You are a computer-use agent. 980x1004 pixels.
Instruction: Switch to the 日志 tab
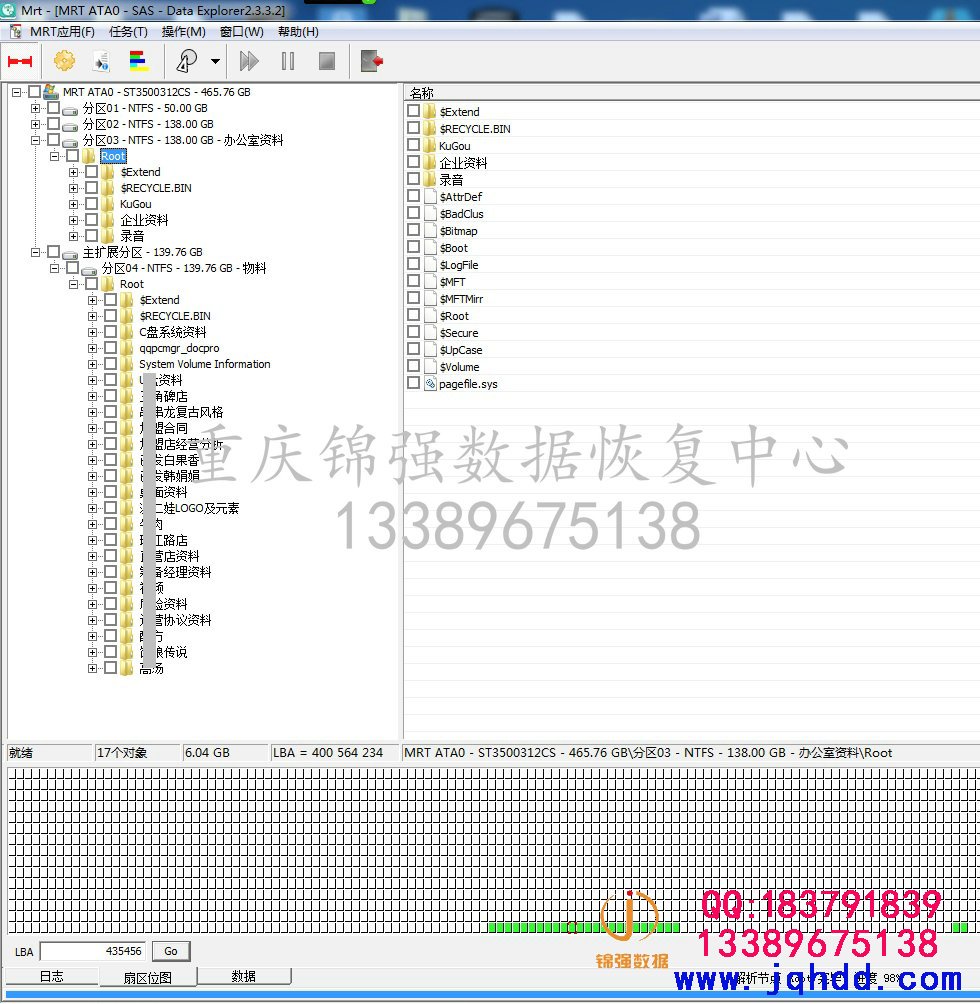click(51, 976)
